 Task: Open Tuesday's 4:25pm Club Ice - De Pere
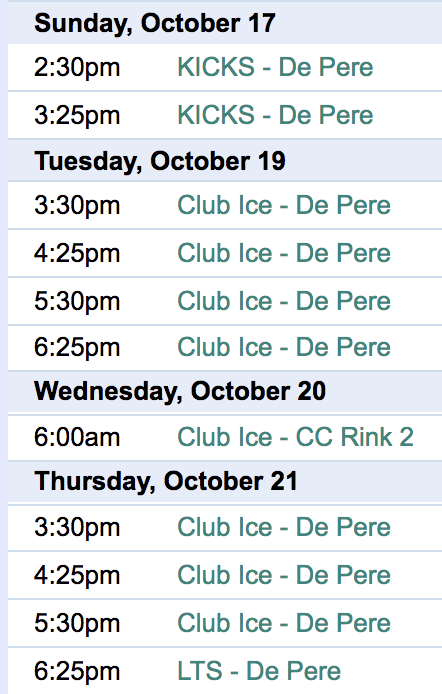[284, 253]
